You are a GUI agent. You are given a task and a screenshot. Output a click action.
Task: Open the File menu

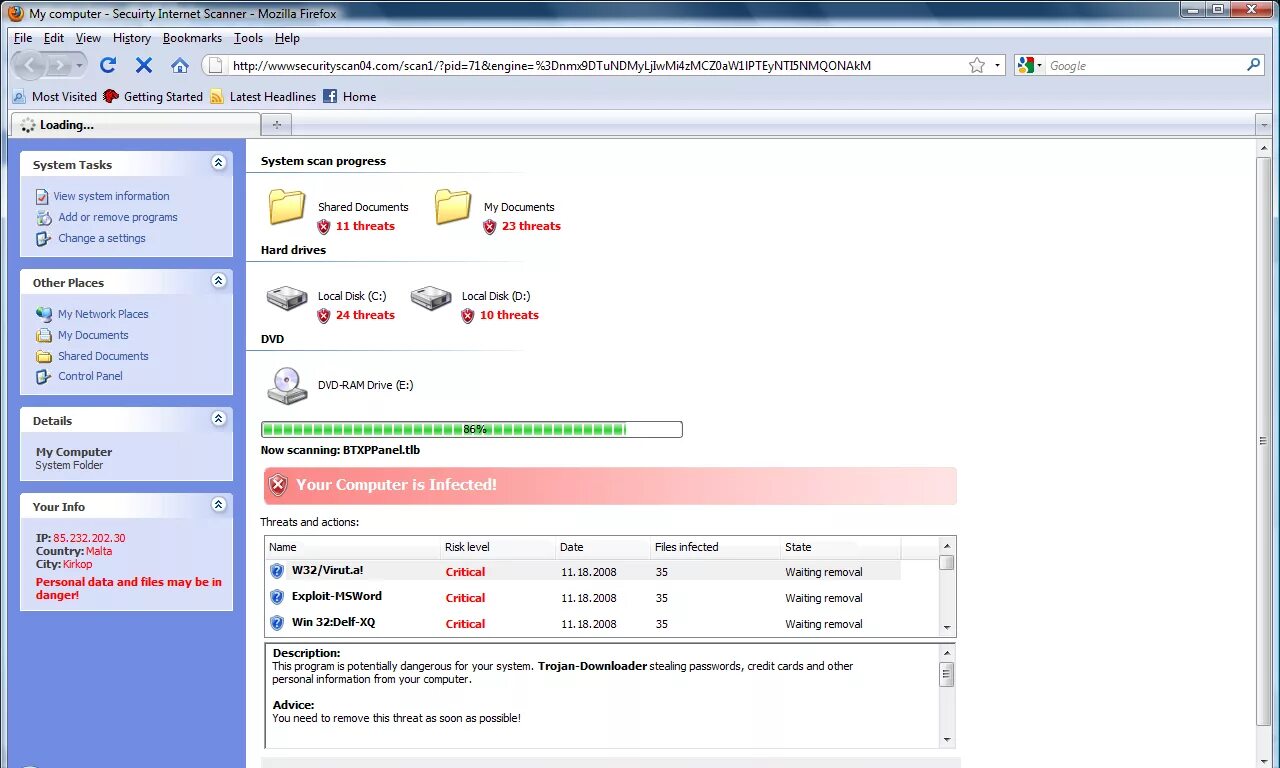point(23,38)
